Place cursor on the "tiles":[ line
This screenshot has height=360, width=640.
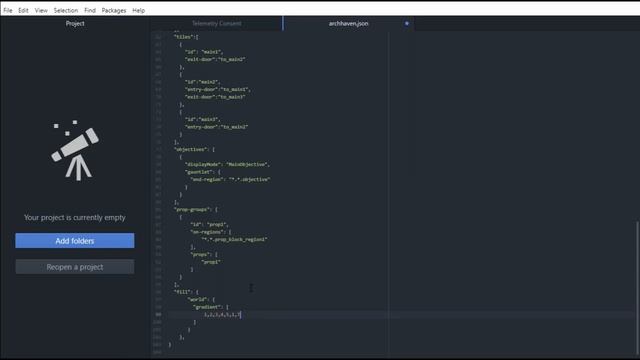pos(186,37)
